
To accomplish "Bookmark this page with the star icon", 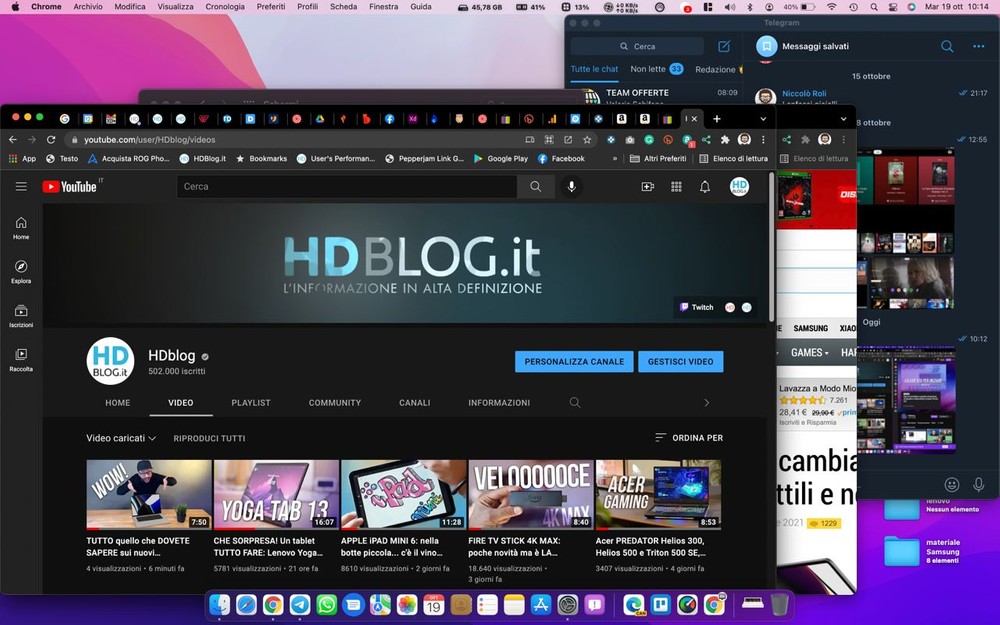I will 587,139.
